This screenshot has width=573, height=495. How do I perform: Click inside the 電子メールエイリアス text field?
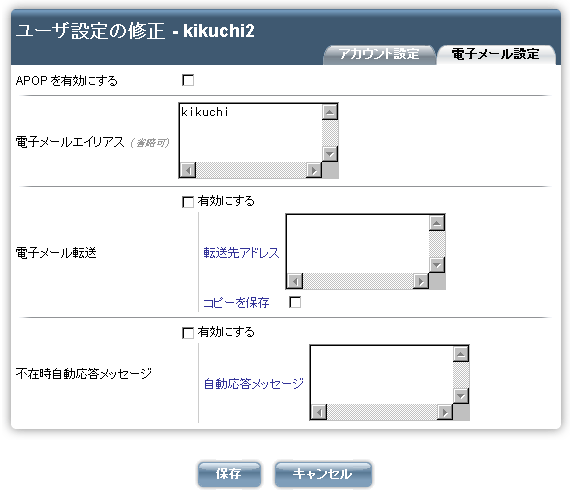[251, 133]
